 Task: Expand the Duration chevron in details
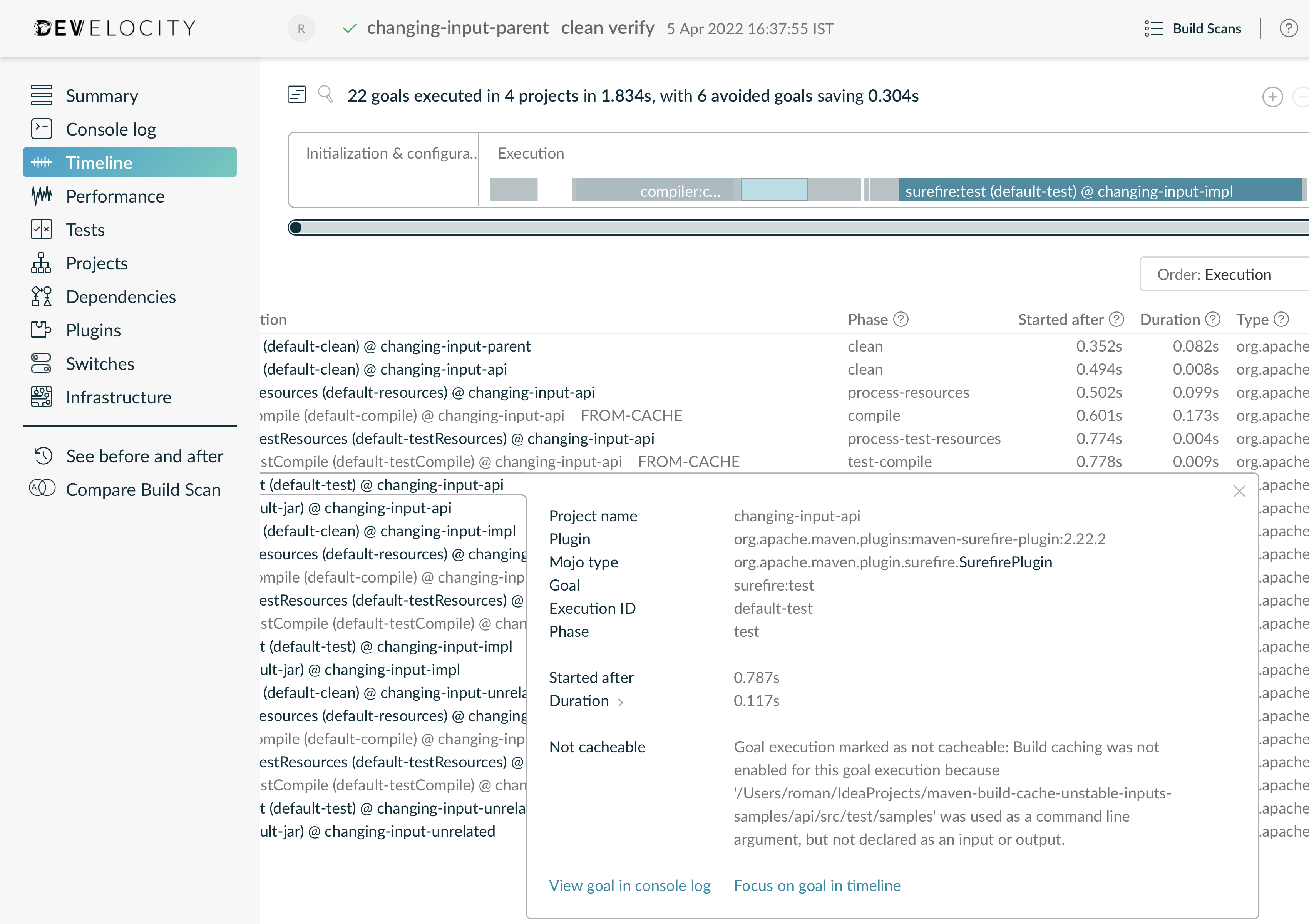click(620, 702)
